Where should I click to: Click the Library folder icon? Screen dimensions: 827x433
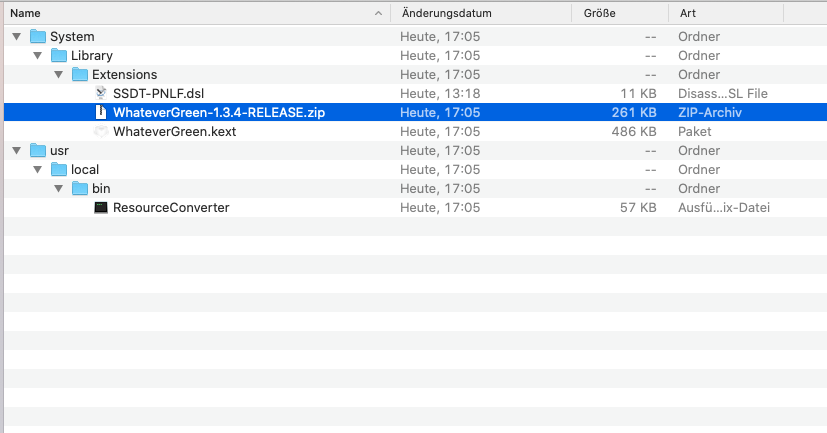click(x=60, y=56)
